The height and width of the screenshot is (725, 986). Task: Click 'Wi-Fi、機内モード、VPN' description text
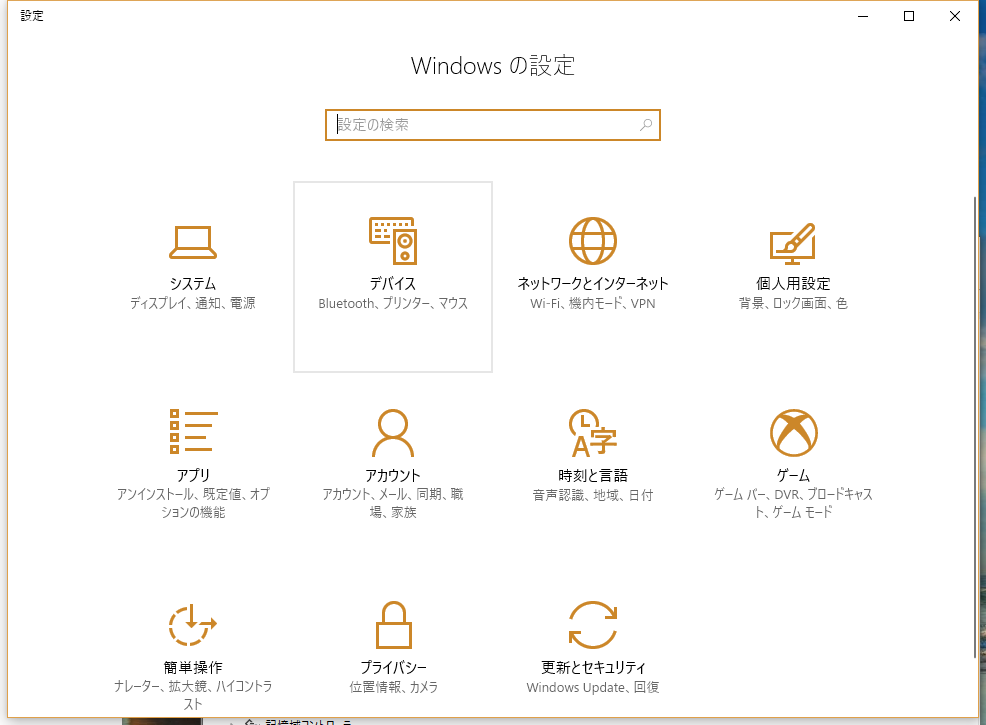tap(593, 303)
